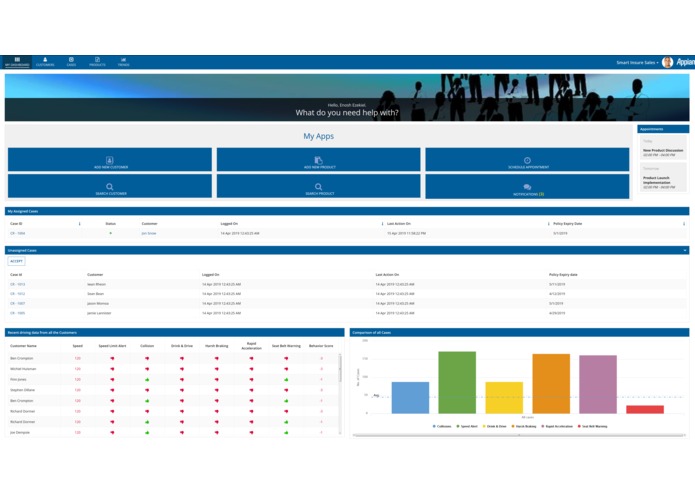Toggle Harsh Braking legend swatch
The image size is (695, 494).
(513, 426)
